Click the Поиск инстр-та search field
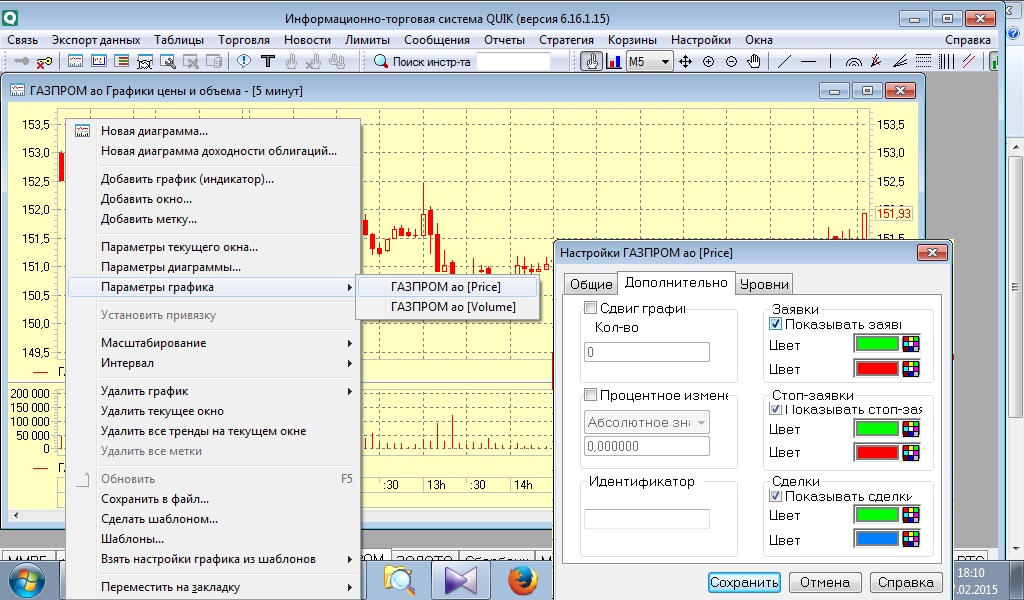The width and height of the screenshot is (1024, 600). (513, 61)
